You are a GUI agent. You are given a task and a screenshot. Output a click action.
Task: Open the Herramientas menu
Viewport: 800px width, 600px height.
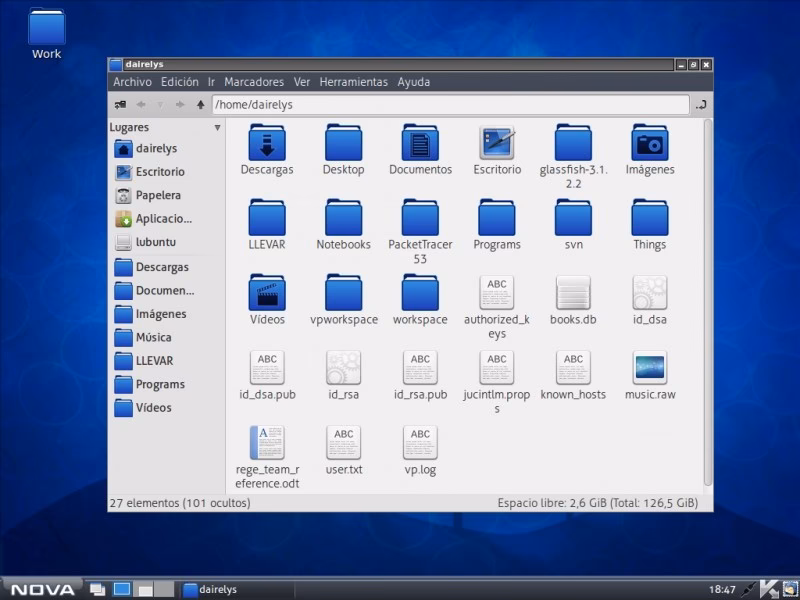coord(355,82)
